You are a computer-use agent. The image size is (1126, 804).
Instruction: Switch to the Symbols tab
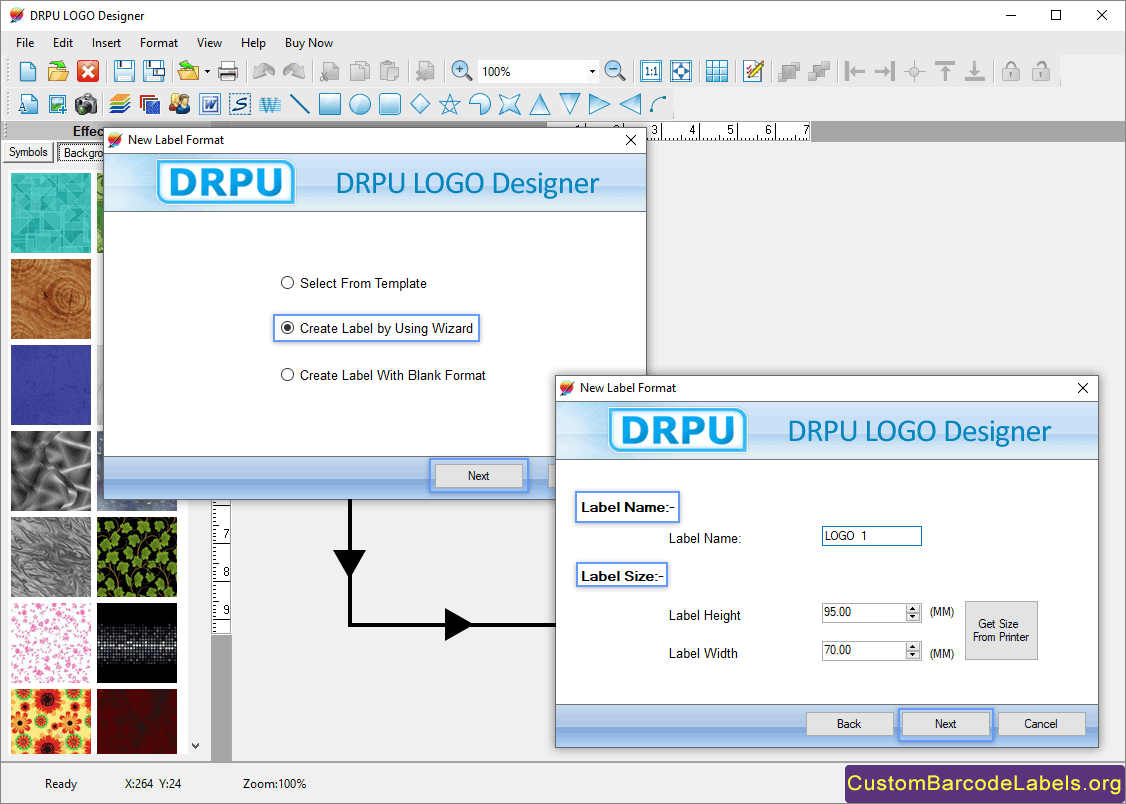(x=28, y=152)
